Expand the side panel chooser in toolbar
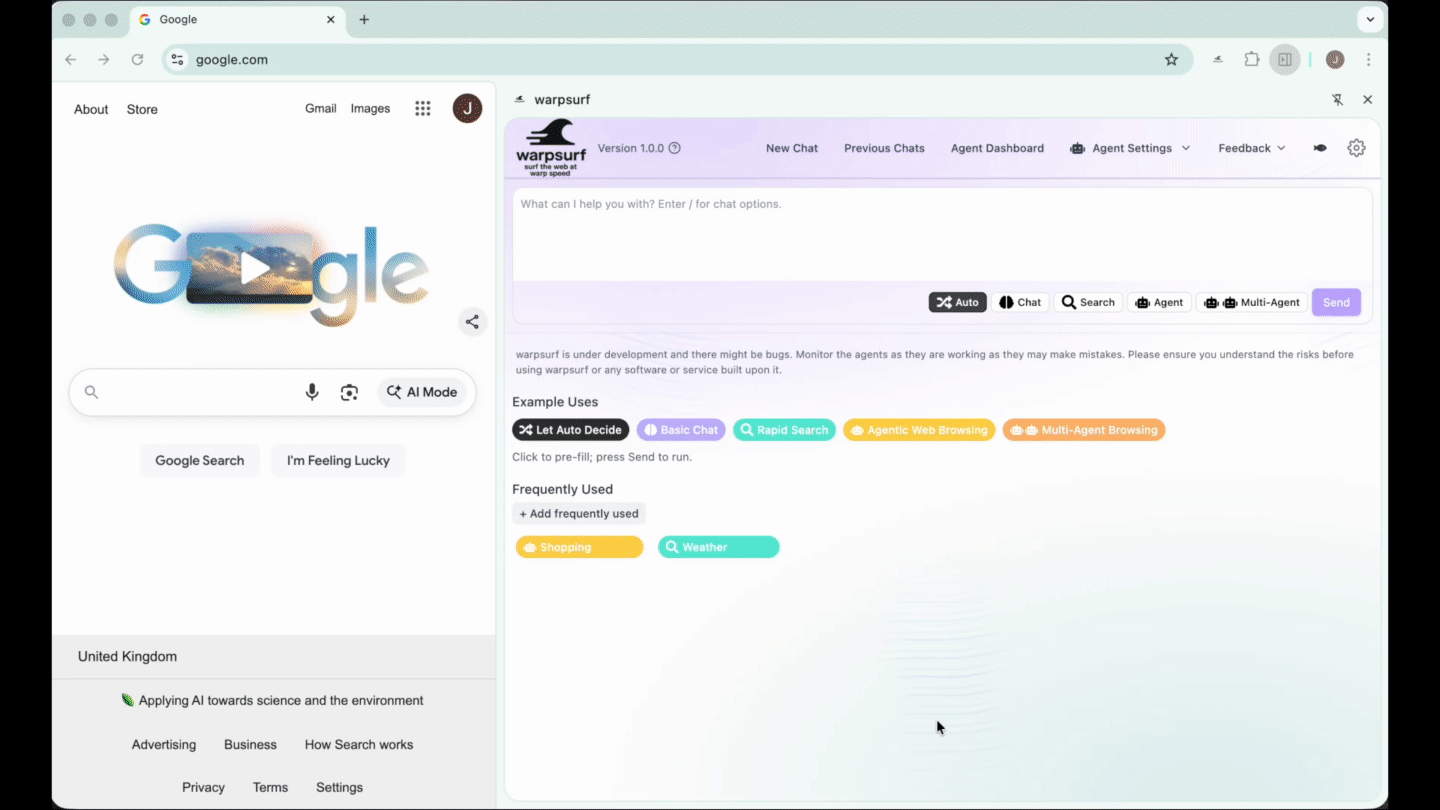Screen dimensions: 1440x810 click(1285, 59)
